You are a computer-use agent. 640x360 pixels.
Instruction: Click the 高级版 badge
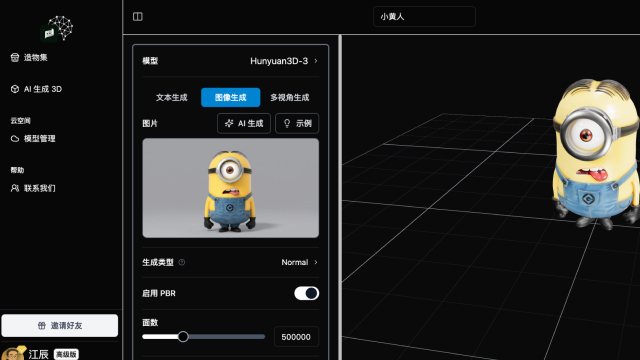click(66, 354)
